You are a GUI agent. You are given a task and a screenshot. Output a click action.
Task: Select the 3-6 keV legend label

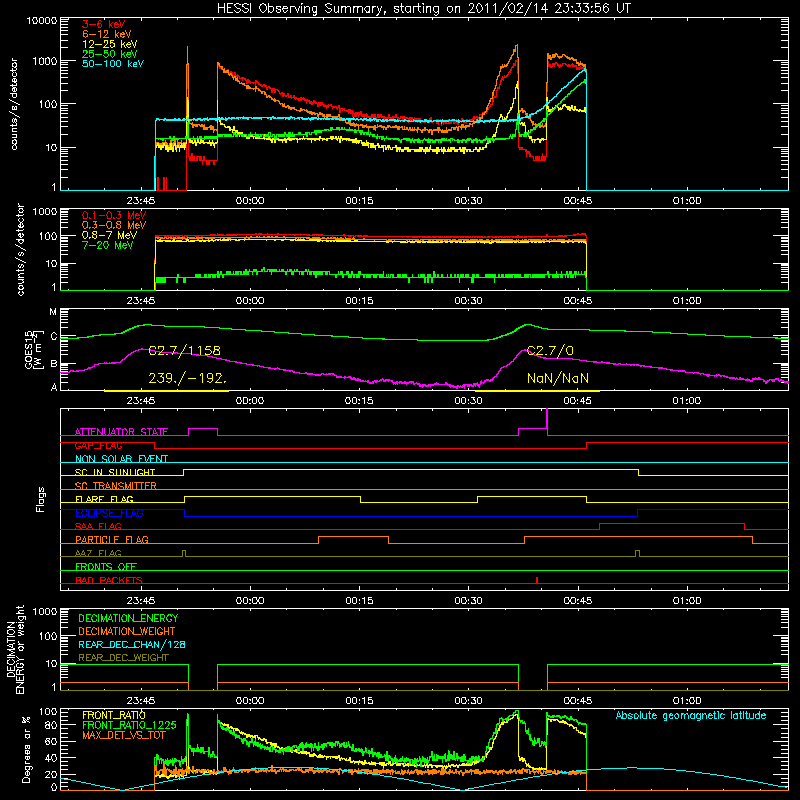click(103, 24)
